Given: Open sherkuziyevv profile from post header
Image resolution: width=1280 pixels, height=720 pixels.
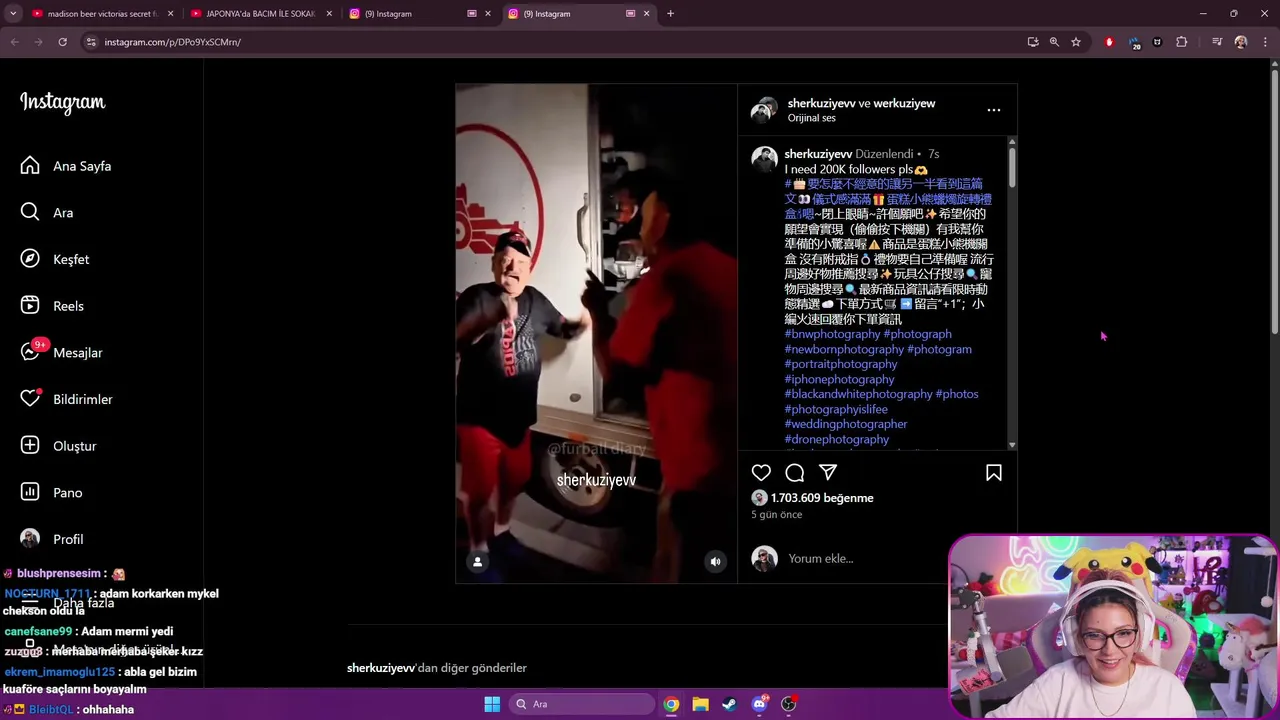Looking at the screenshot, I should (x=821, y=103).
